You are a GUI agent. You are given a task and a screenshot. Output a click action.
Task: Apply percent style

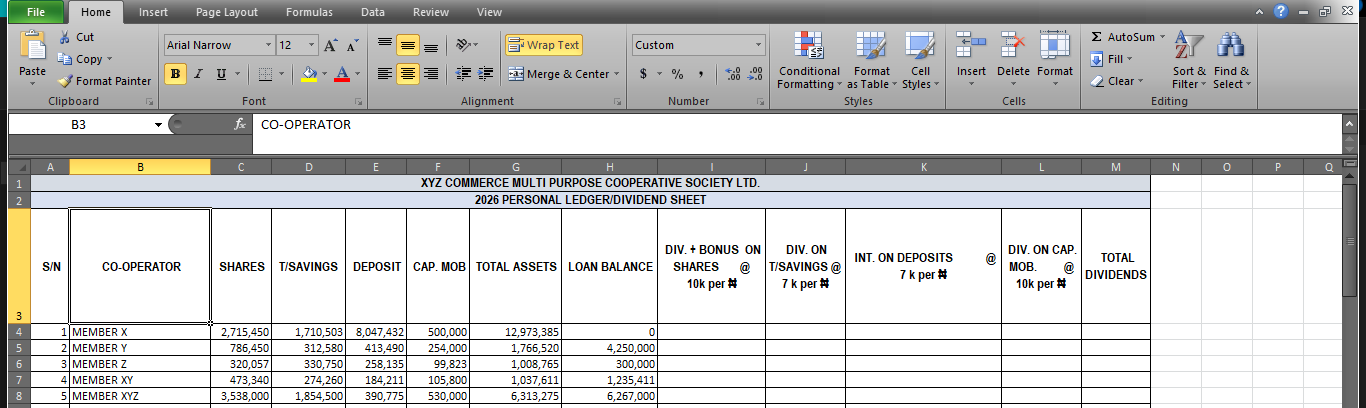click(677, 74)
